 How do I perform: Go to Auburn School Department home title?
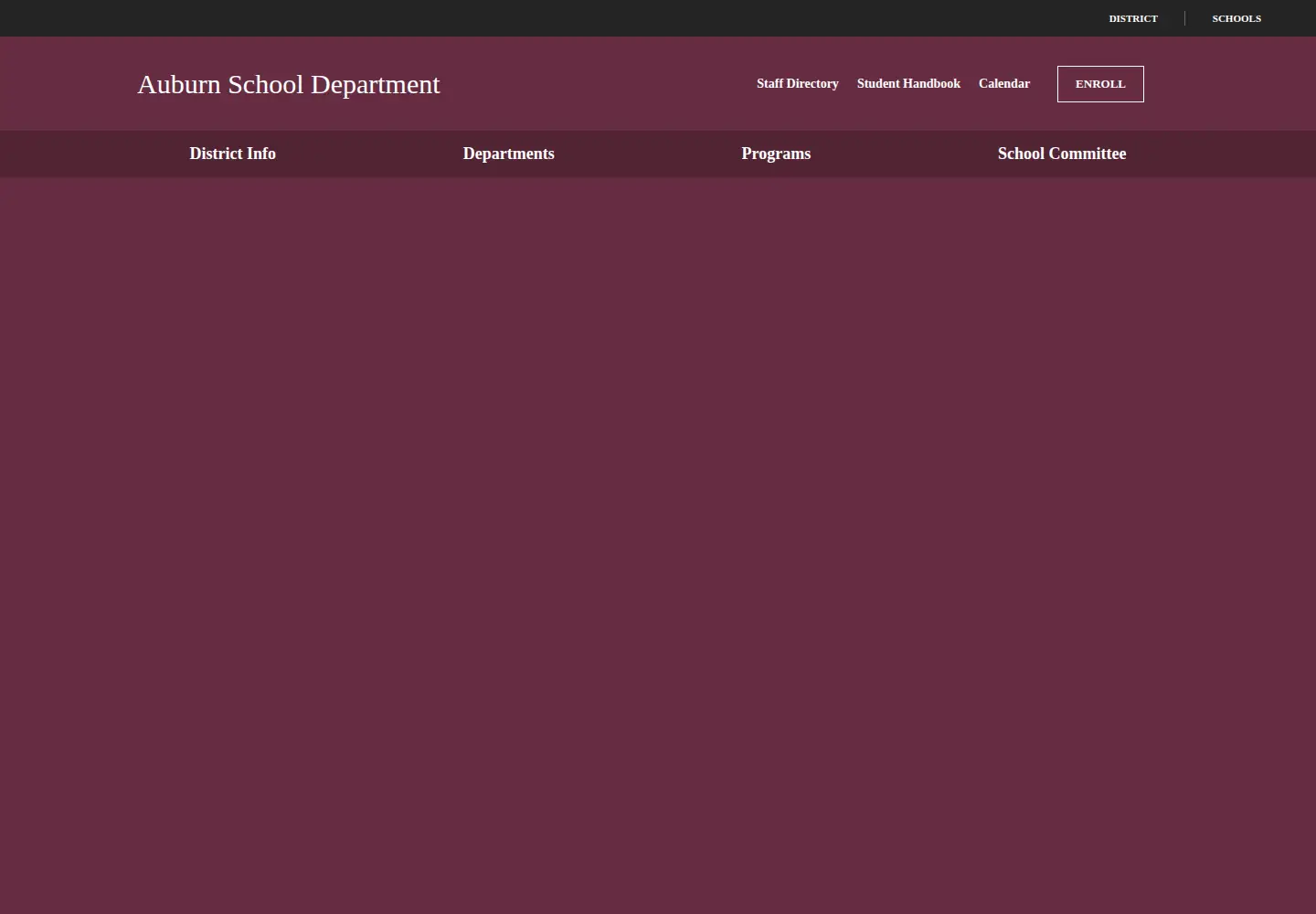(x=289, y=84)
